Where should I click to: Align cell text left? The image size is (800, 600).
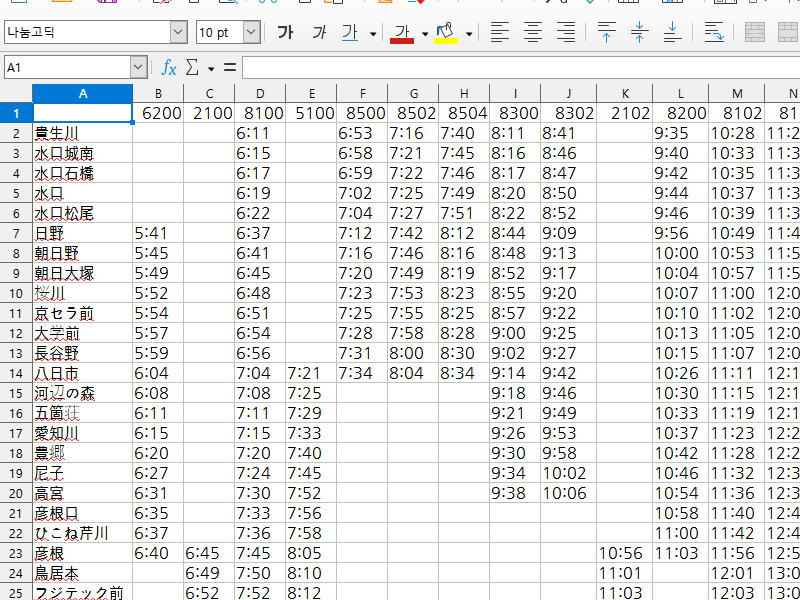tap(499, 33)
